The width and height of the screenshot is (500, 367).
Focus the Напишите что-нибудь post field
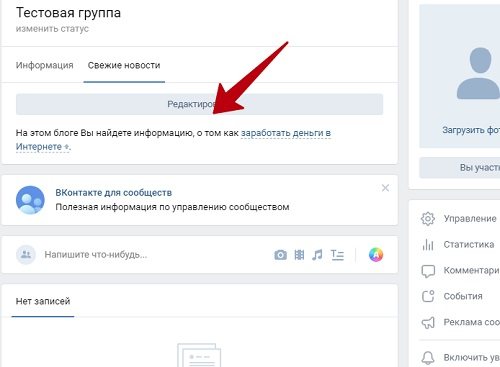[x=96, y=255]
